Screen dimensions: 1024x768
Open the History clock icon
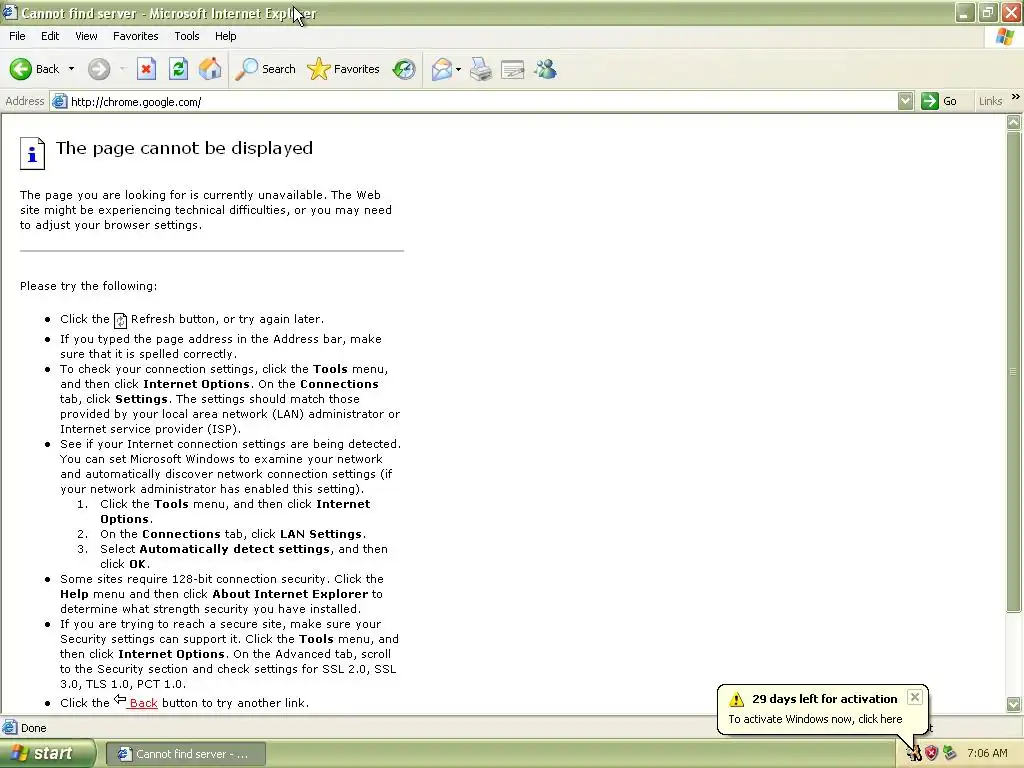point(404,69)
